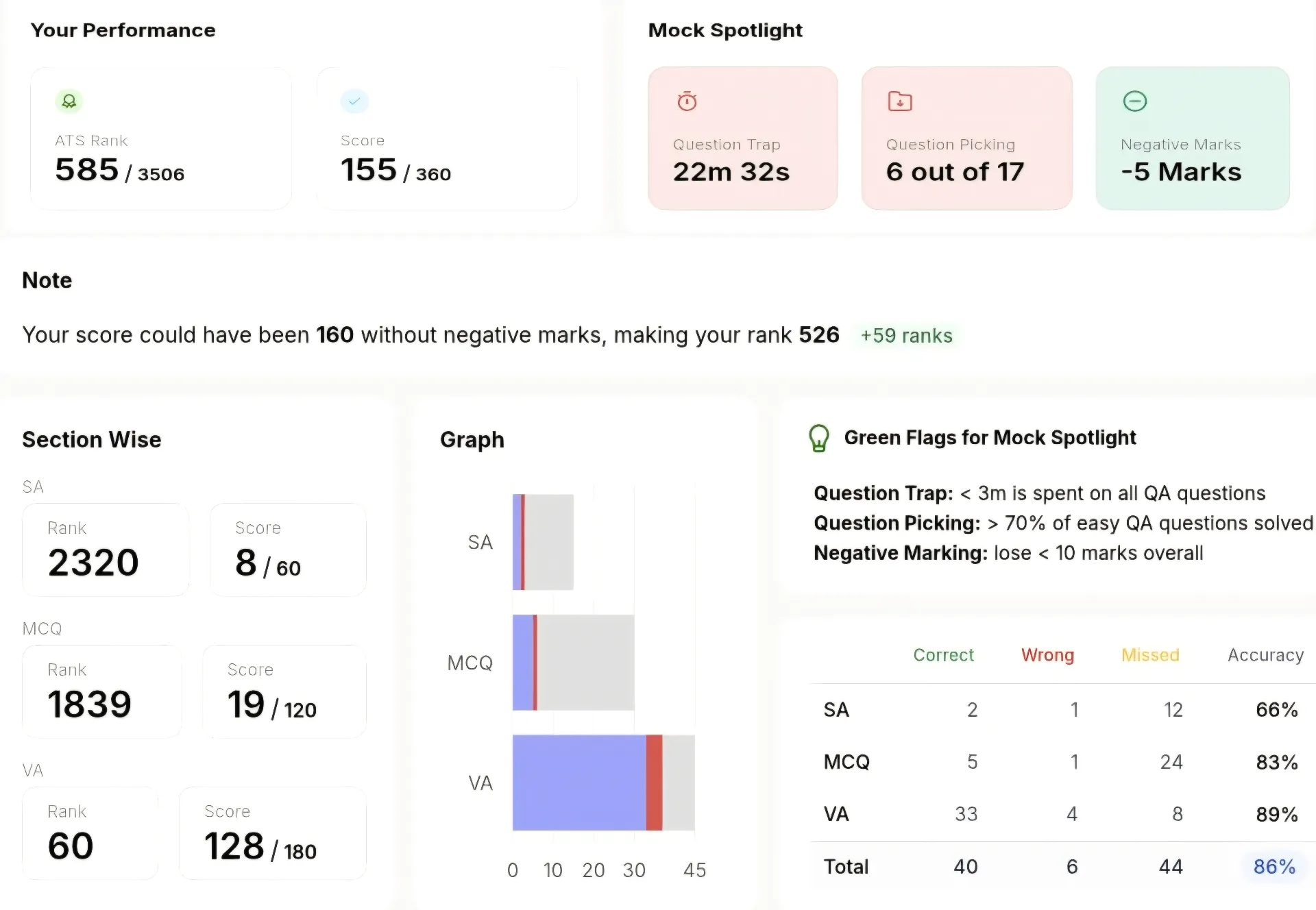1316x910 pixels.
Task: Click the Question Trap stopwatch icon
Action: click(x=687, y=101)
